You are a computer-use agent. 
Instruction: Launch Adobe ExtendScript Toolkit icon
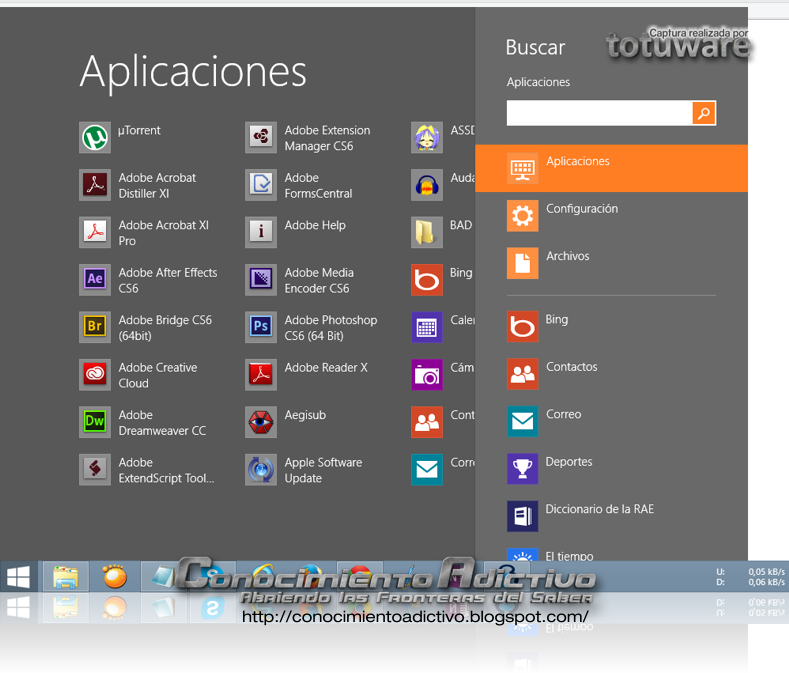click(x=95, y=469)
